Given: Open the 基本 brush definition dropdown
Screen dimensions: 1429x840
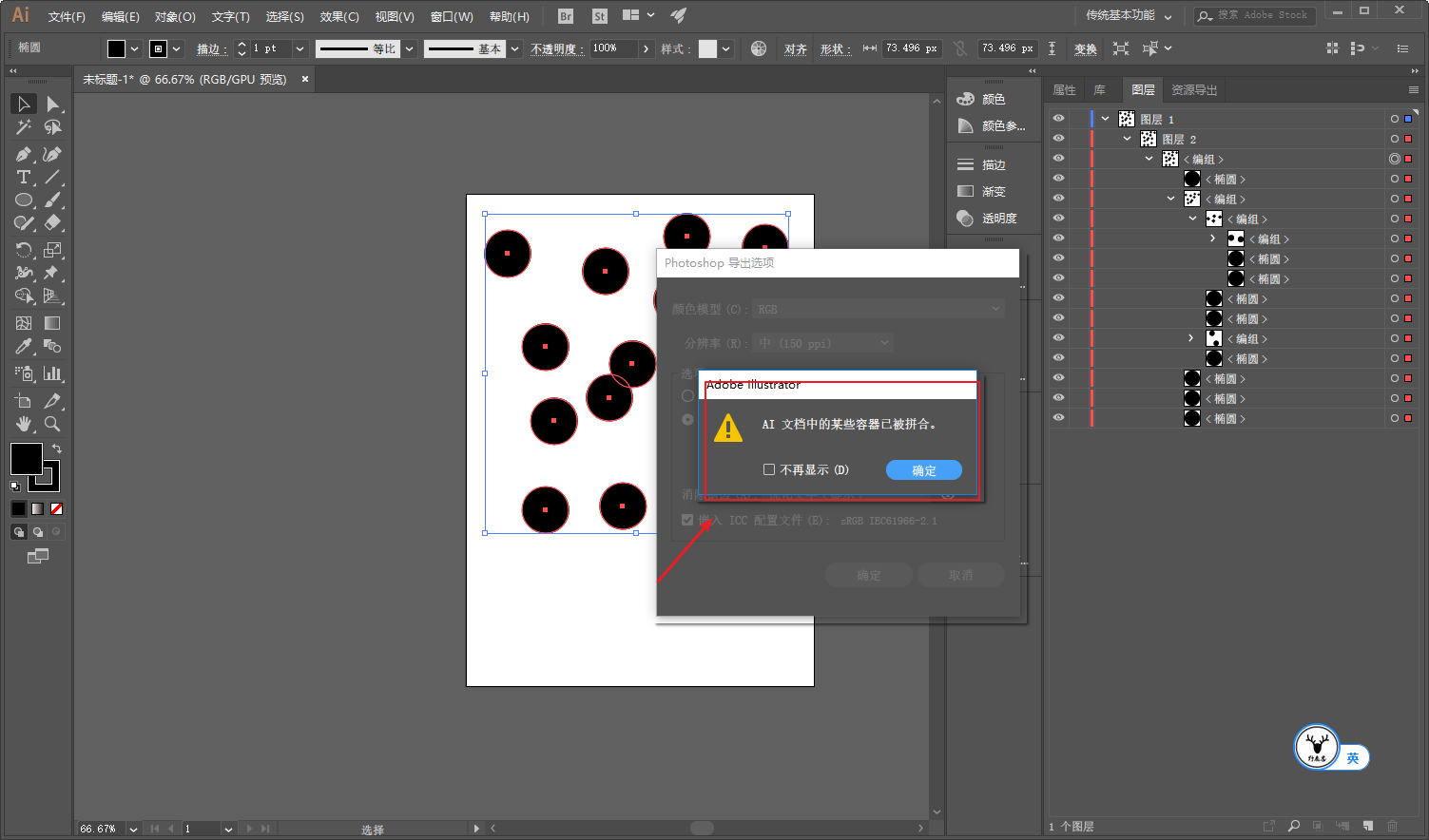Looking at the screenshot, I should pyautogui.click(x=514, y=48).
